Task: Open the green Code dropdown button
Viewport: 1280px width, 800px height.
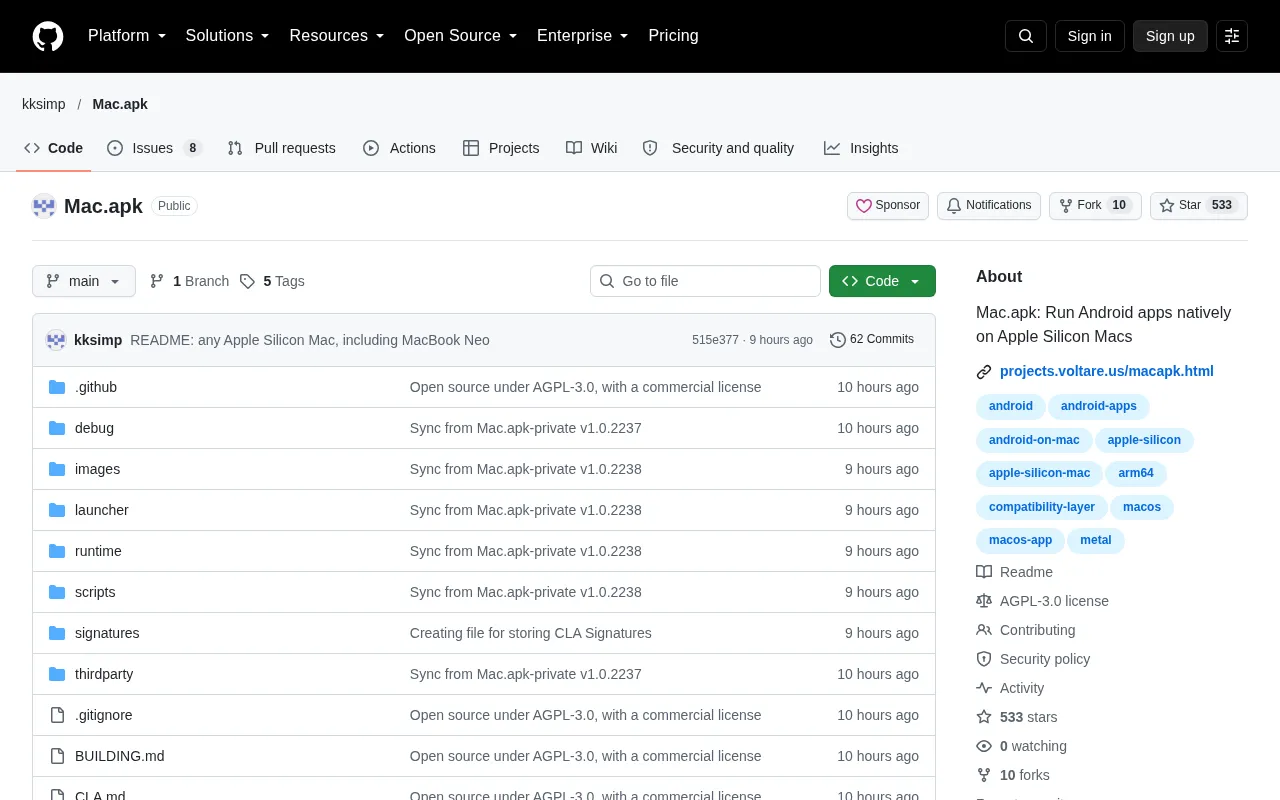Action: pyautogui.click(x=882, y=281)
